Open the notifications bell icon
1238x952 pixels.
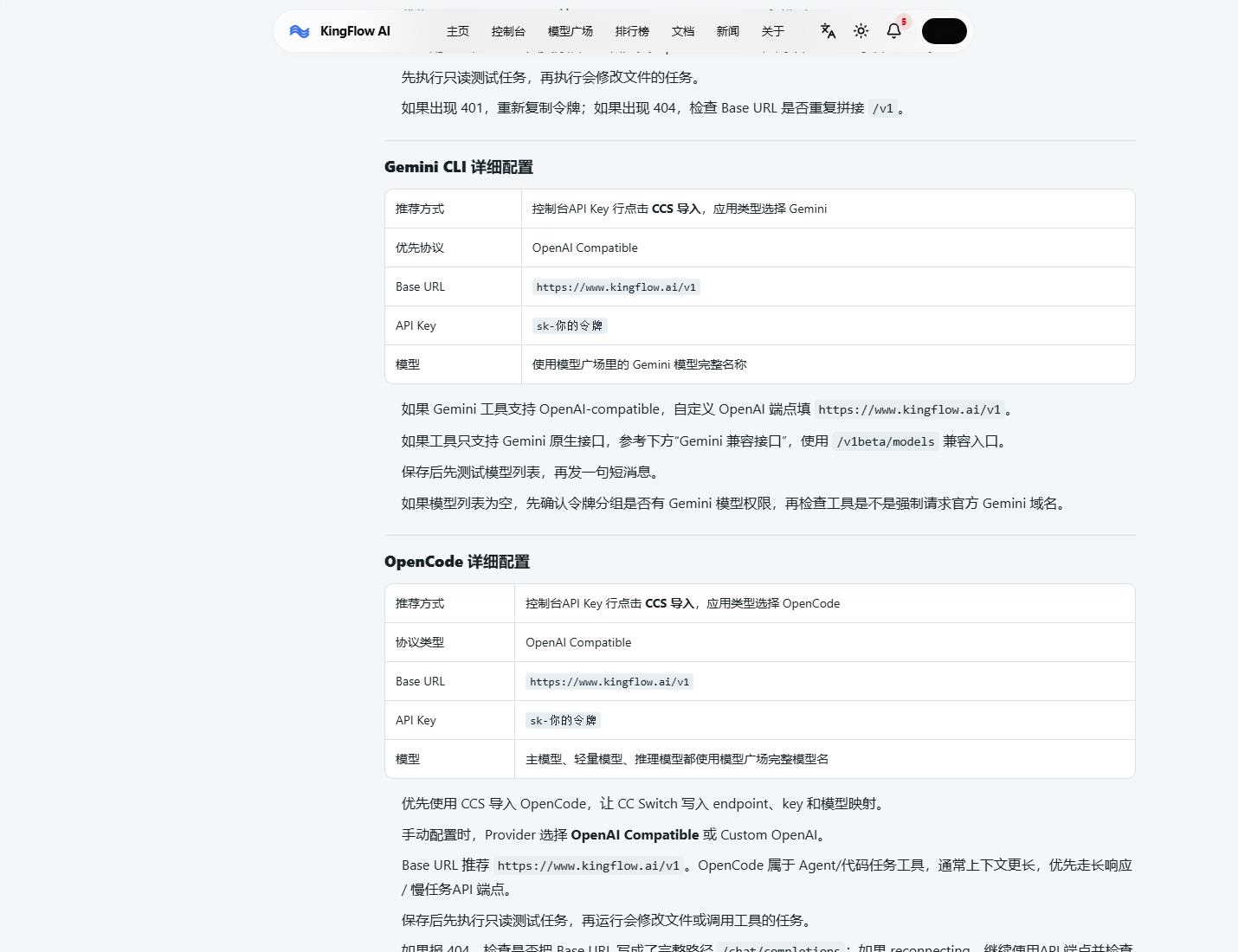point(893,31)
